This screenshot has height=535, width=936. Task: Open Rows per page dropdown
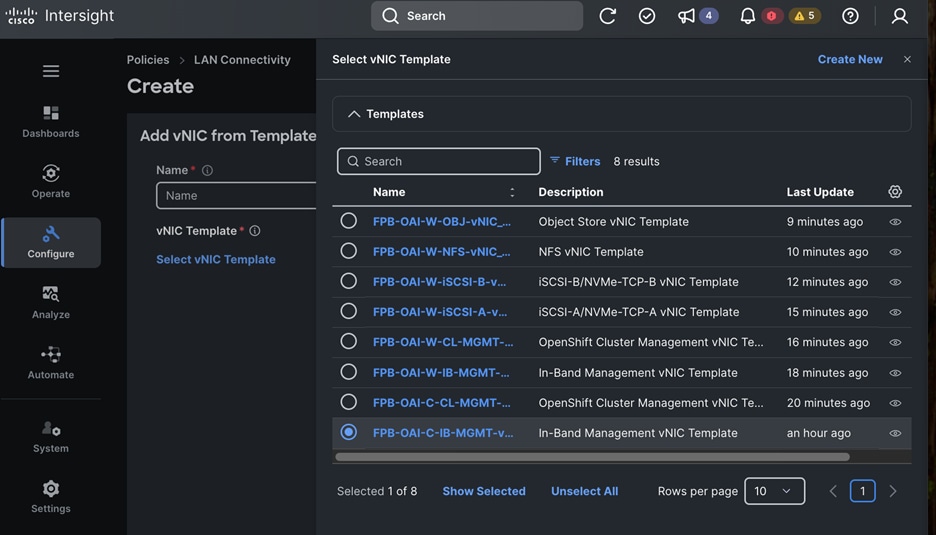[774, 491]
